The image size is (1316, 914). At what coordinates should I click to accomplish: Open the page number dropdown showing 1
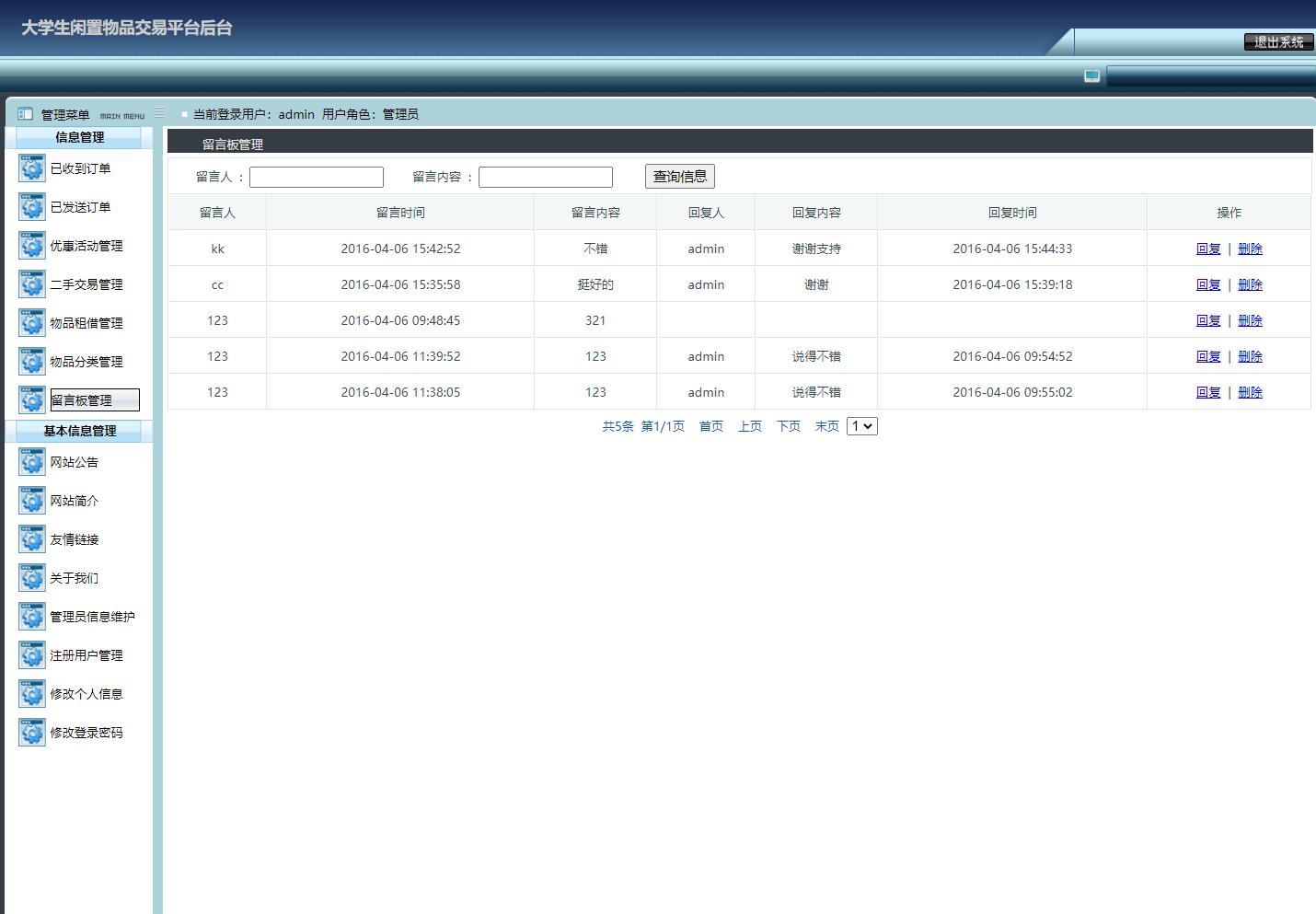pyautogui.click(x=861, y=426)
